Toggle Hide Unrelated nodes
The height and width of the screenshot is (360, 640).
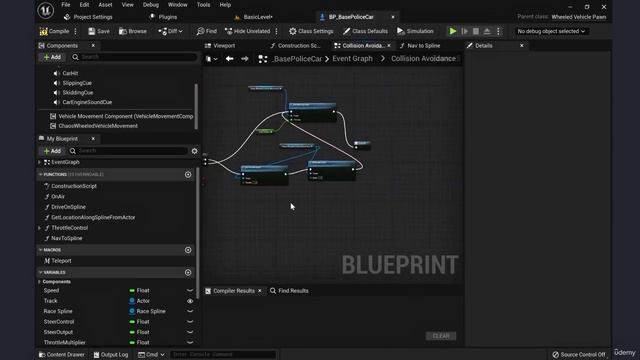coord(247,31)
